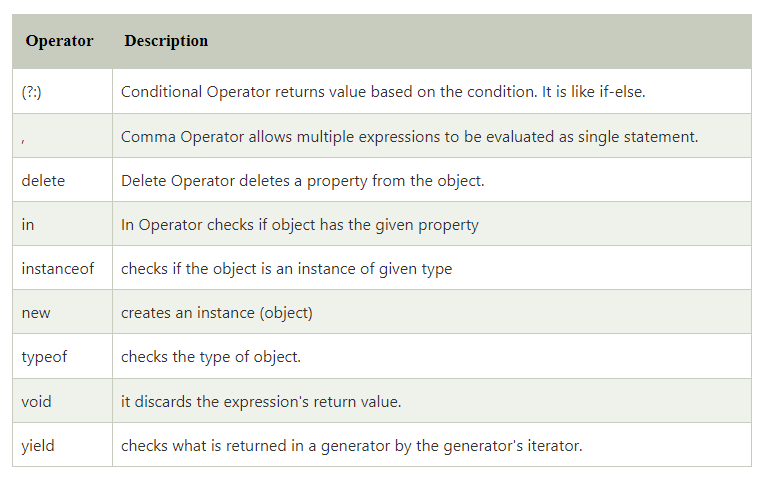Click the in operator cell
This screenshot has height=479, width=763.
pyautogui.click(x=28, y=225)
